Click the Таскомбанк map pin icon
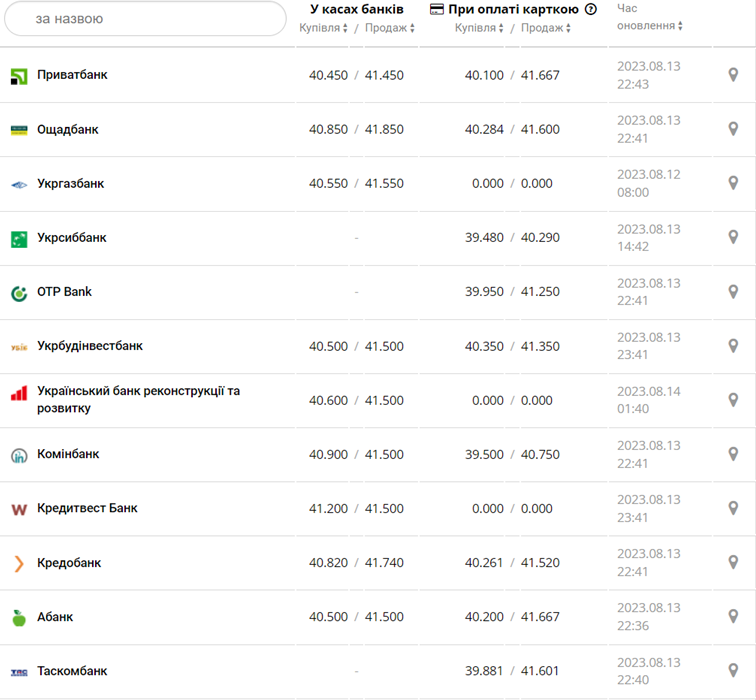This screenshot has width=756, height=700. (x=733, y=670)
